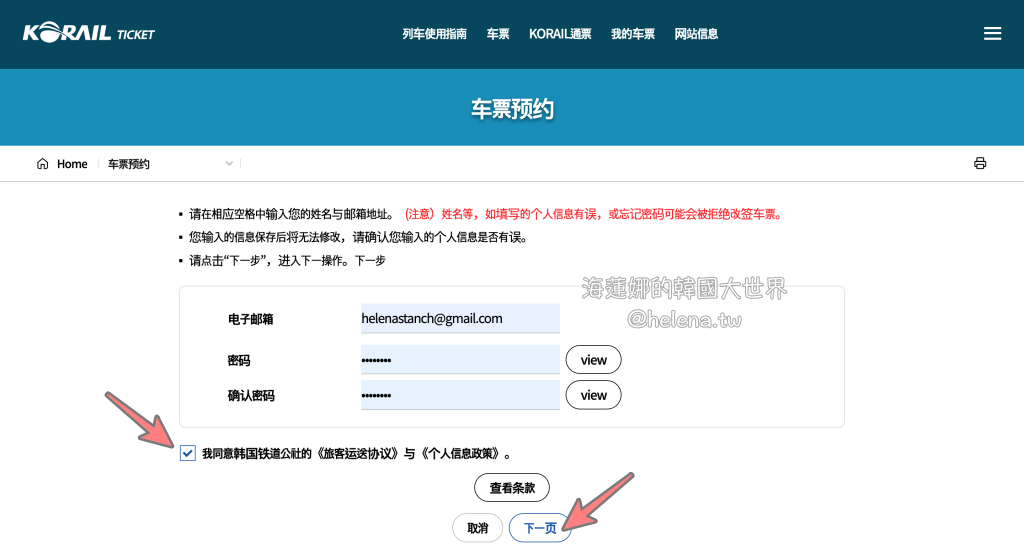Click the Home house icon
This screenshot has width=1024, height=553.
pyautogui.click(x=42, y=164)
